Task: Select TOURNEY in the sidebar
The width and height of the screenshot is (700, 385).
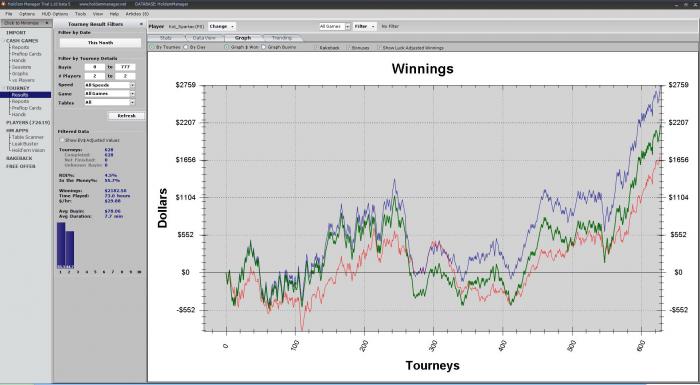Action: click(x=17, y=88)
